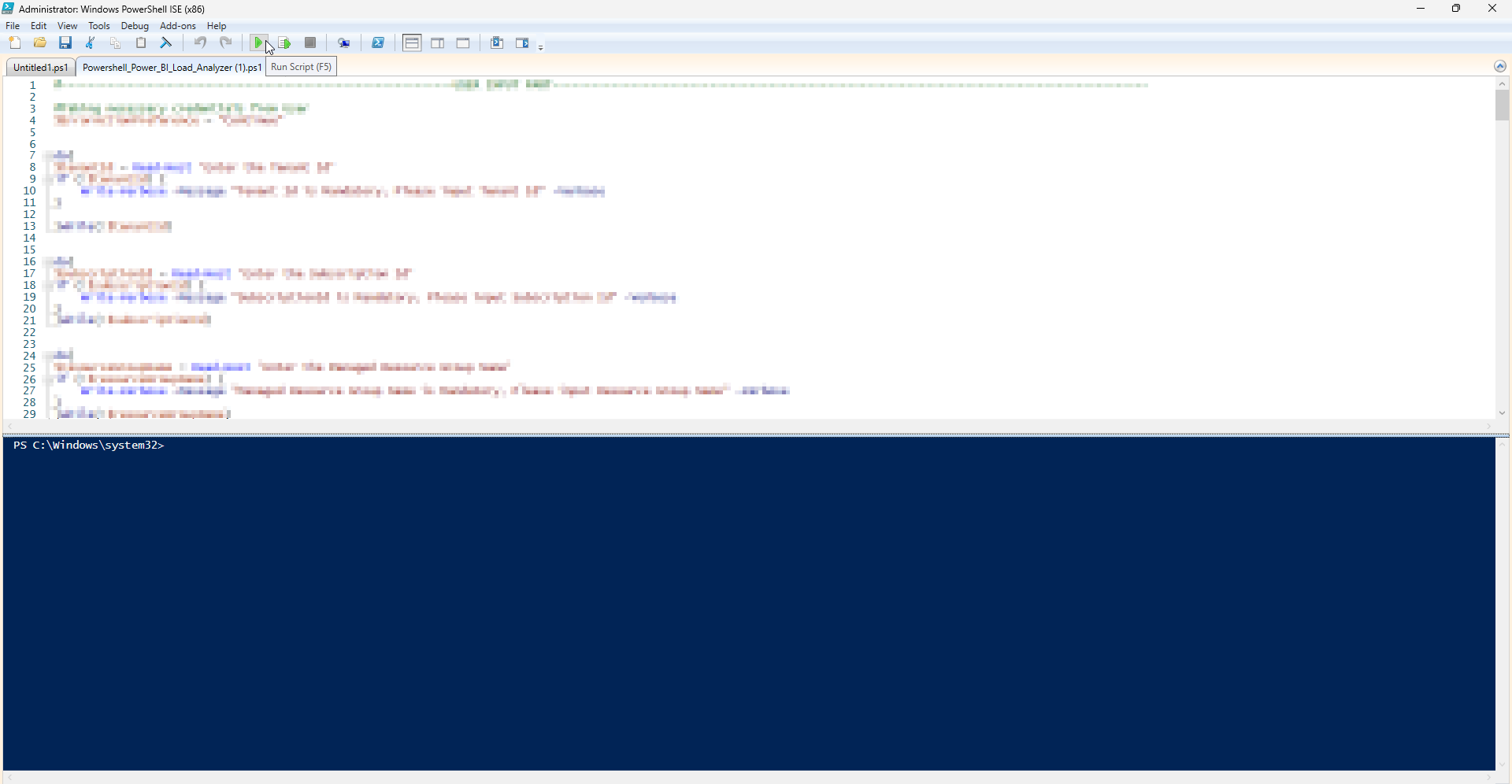The image size is (1512, 784).
Task: Click the Save script floppy icon
Action: tap(66, 43)
